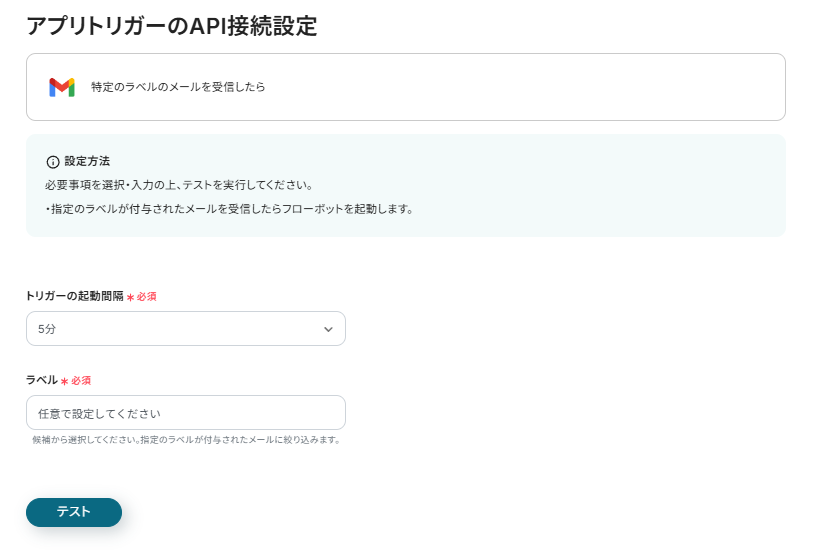Click the line about フローボットを起動します
The height and width of the screenshot is (555, 824).
(x=230, y=209)
